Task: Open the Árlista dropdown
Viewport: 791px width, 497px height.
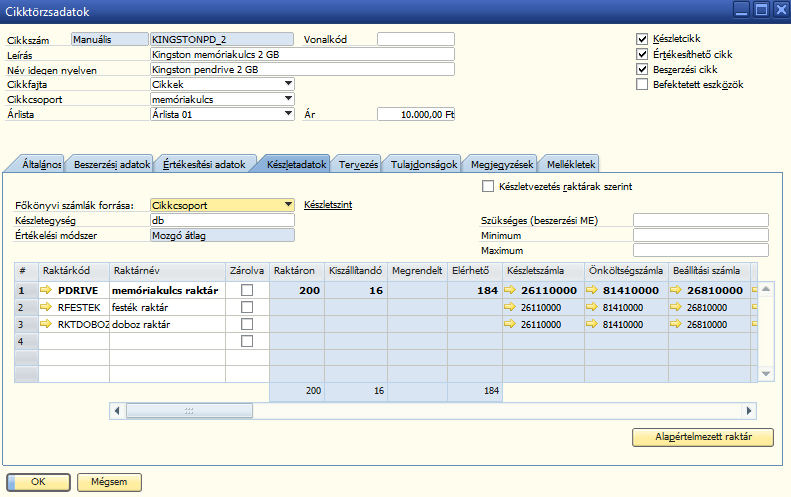Action: tap(288, 114)
